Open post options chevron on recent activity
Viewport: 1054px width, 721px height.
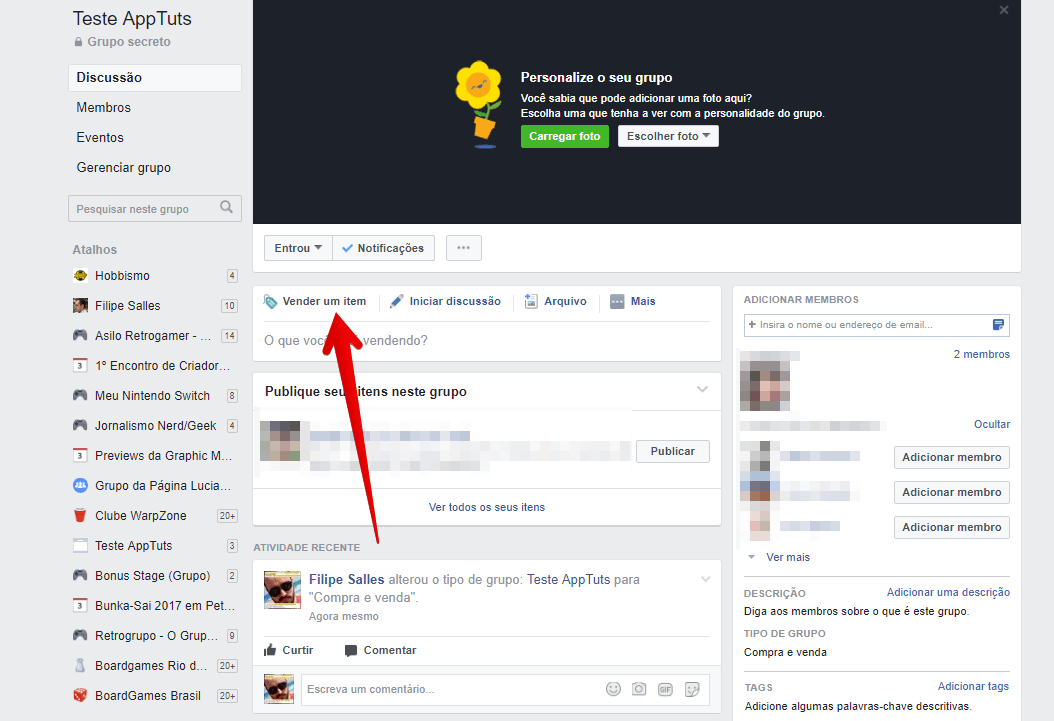click(705, 579)
